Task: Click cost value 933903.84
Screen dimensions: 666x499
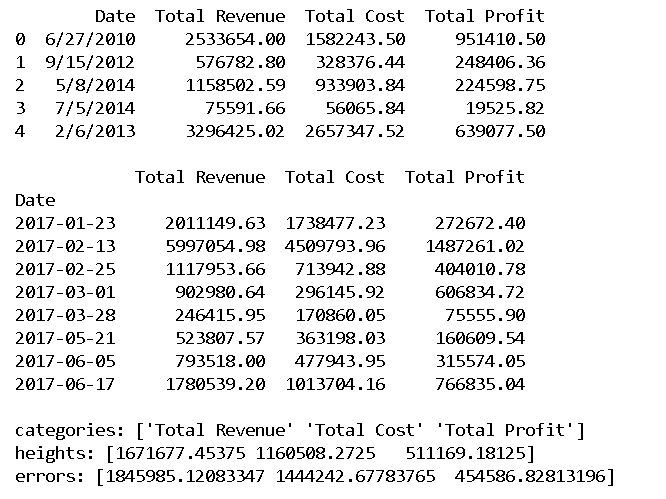Action: click(x=361, y=85)
